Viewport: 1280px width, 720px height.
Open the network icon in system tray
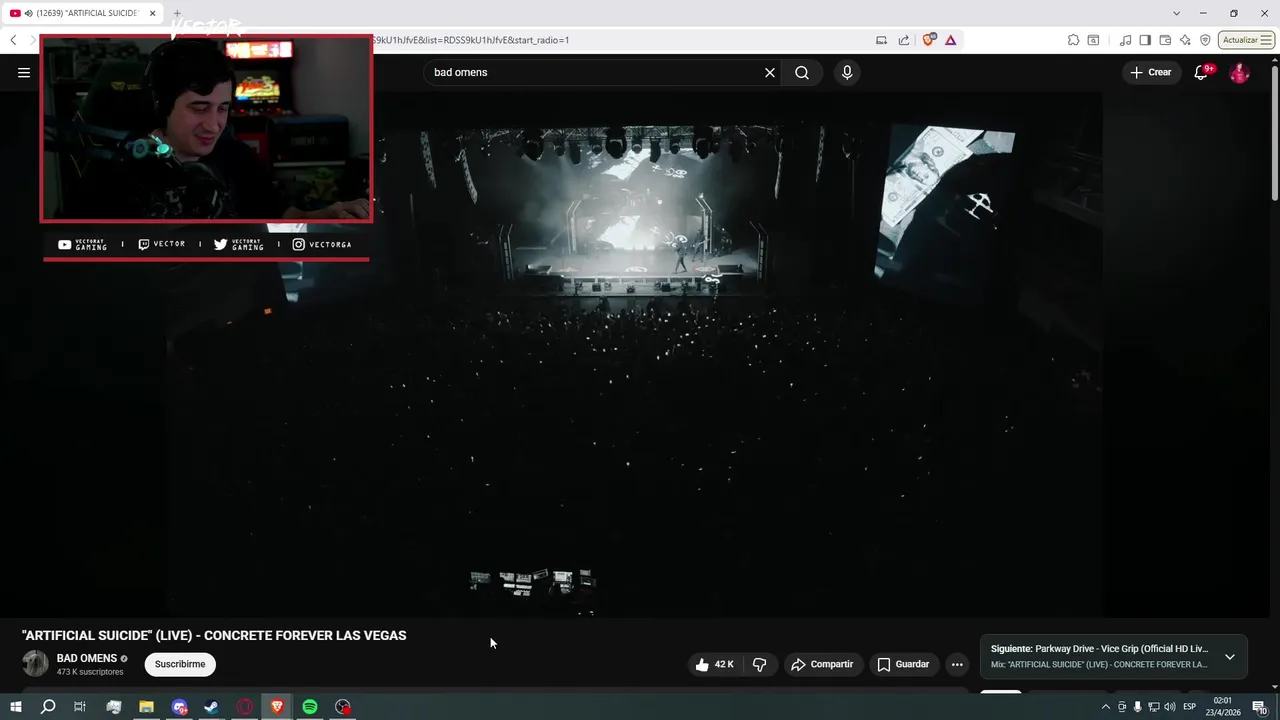(1154, 707)
